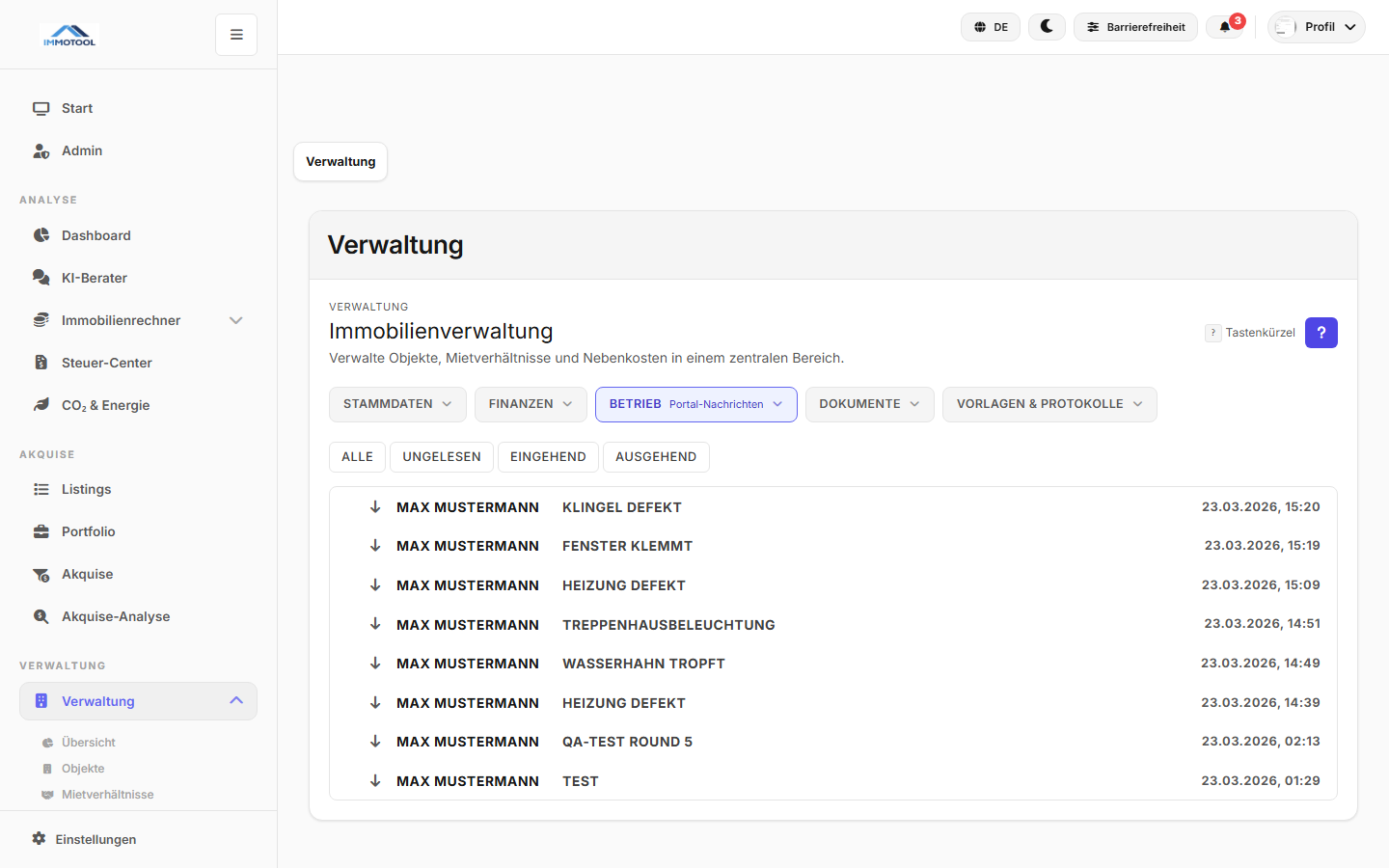Select the Verwaltung breadcrumb tab
The height and width of the screenshot is (868, 1389).
(x=340, y=162)
